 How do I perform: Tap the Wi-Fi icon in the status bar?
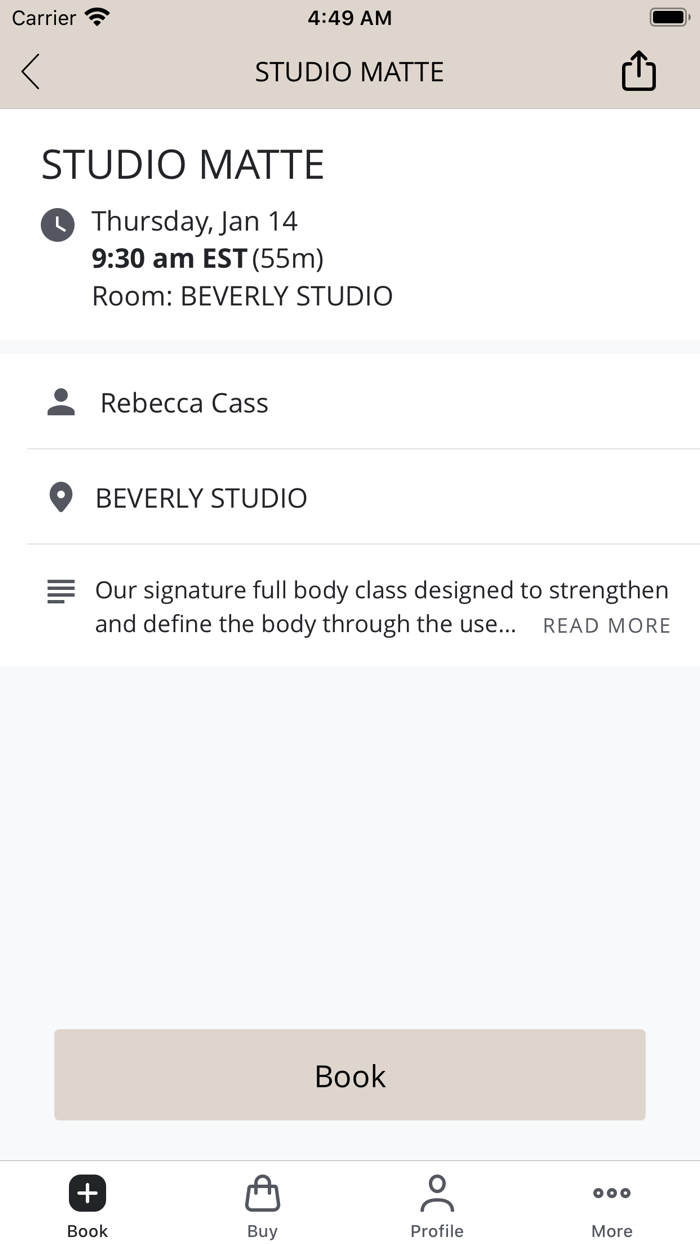(95, 16)
